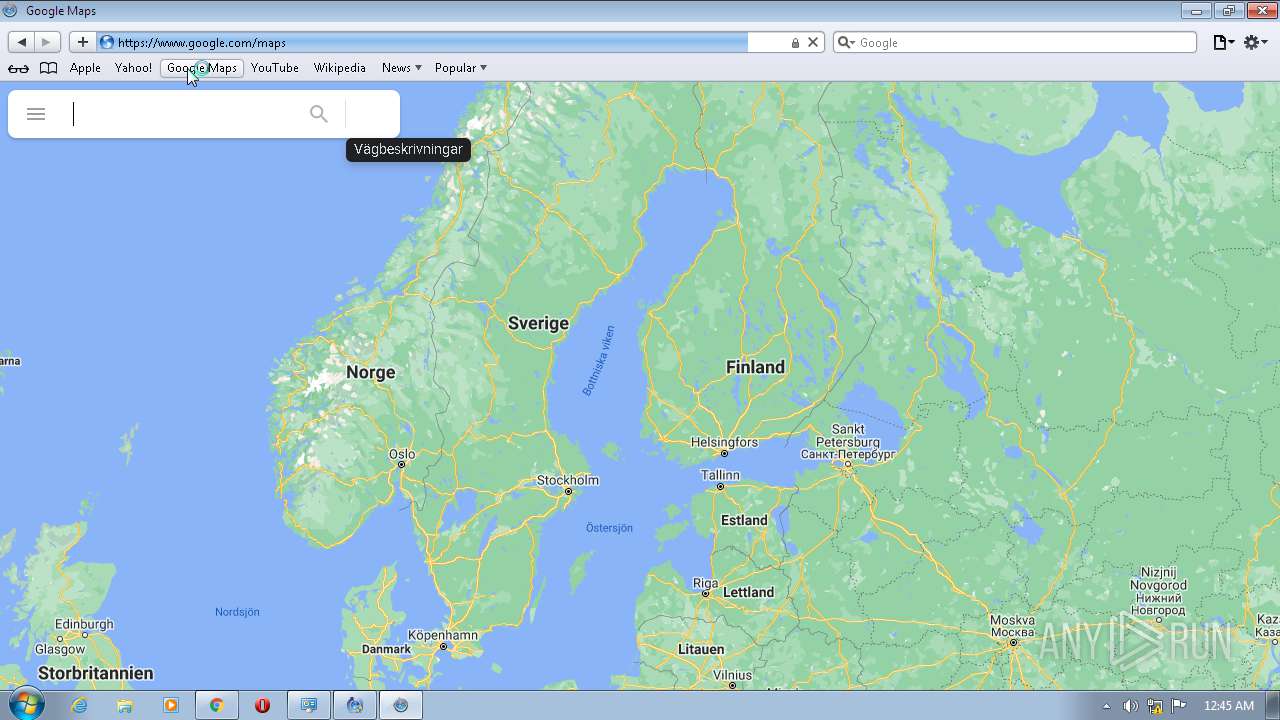The width and height of the screenshot is (1280, 720).
Task: Expand the Popular bookmarks dropdown
Action: 461,68
